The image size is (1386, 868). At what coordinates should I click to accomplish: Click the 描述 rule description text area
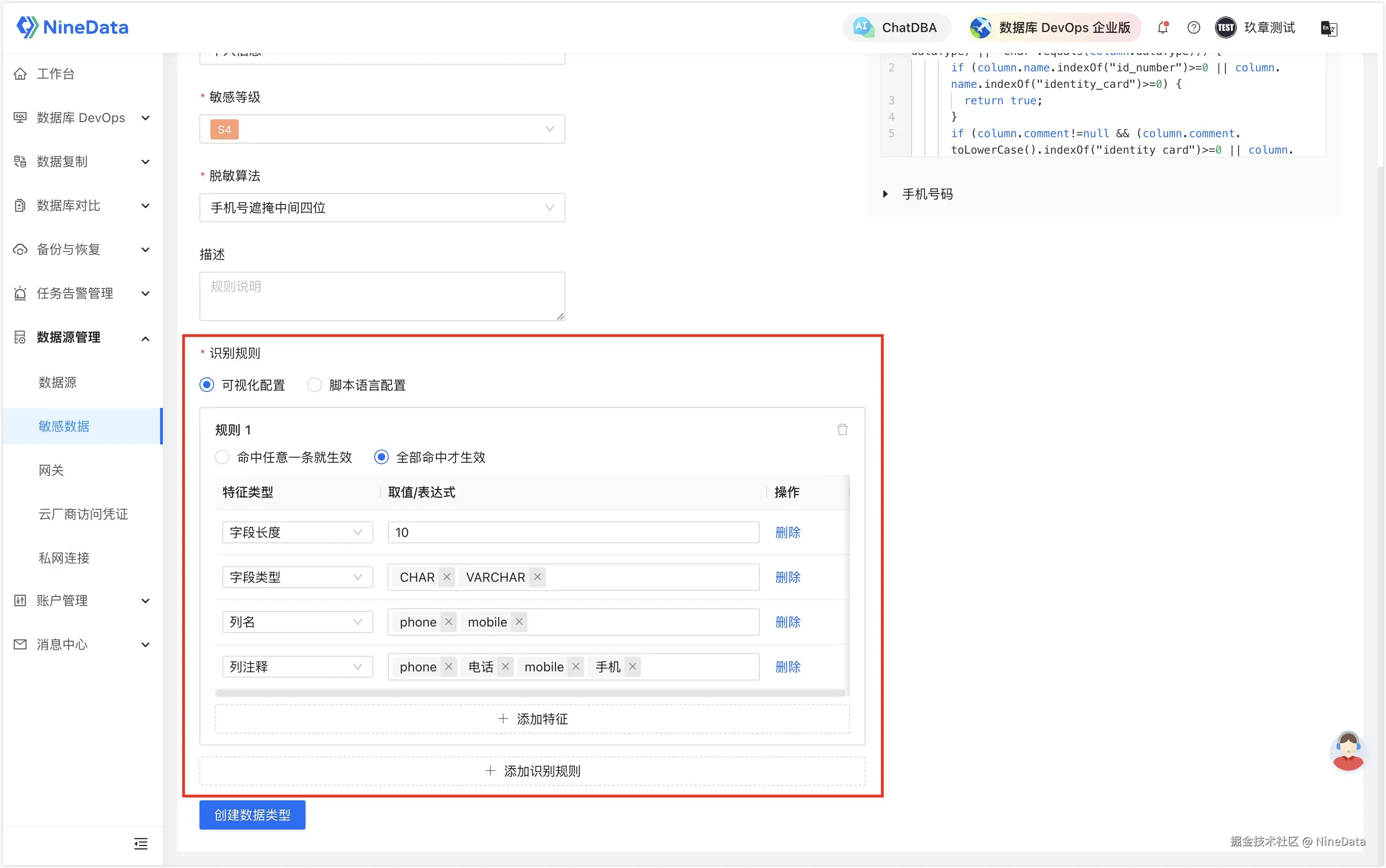(x=382, y=295)
